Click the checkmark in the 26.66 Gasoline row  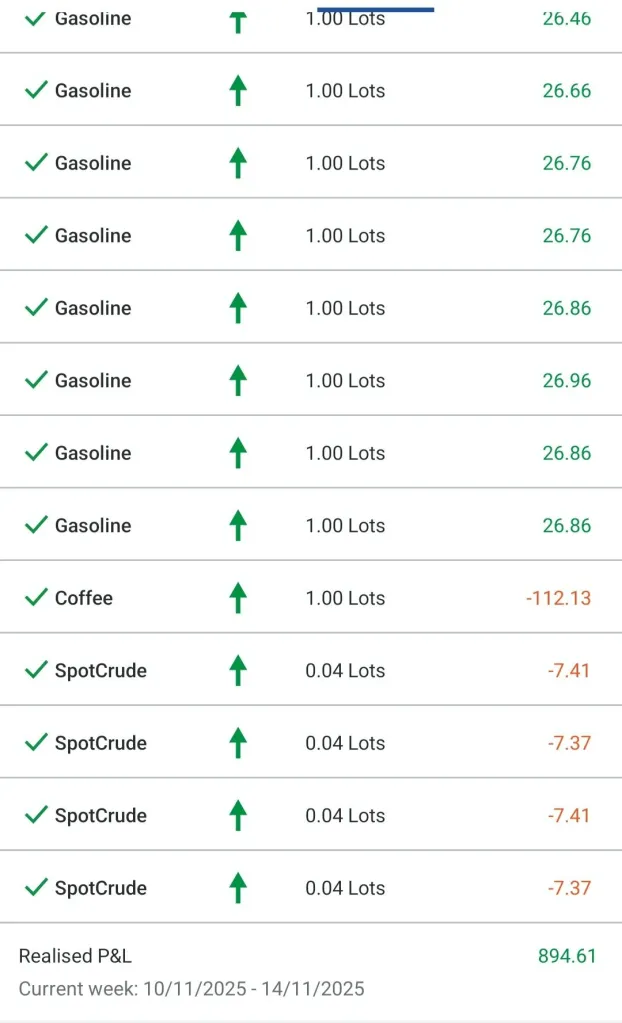[36, 90]
